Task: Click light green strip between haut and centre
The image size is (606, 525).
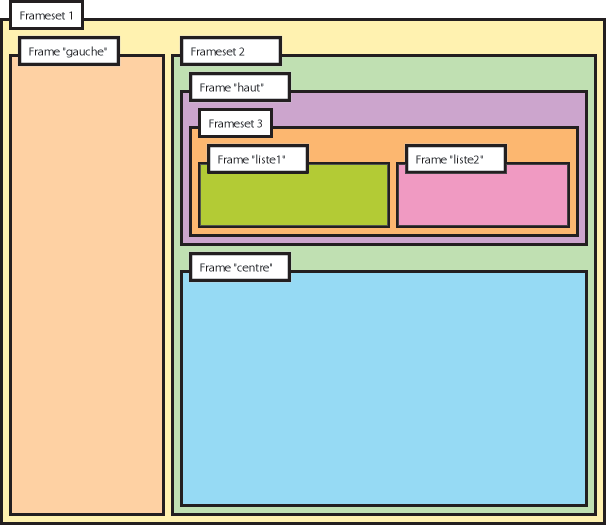Action: [x=400, y=257]
